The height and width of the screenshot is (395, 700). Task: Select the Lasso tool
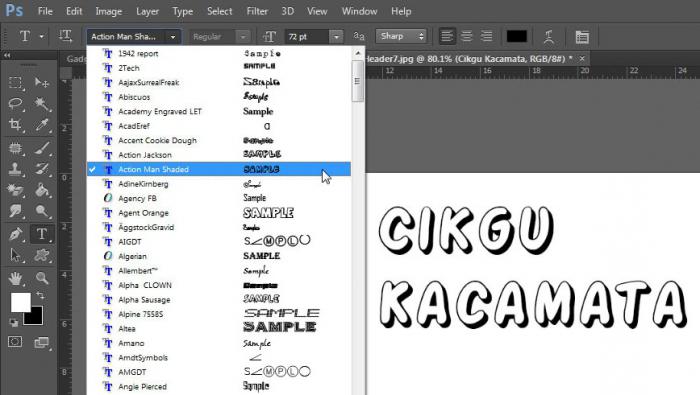[15, 104]
